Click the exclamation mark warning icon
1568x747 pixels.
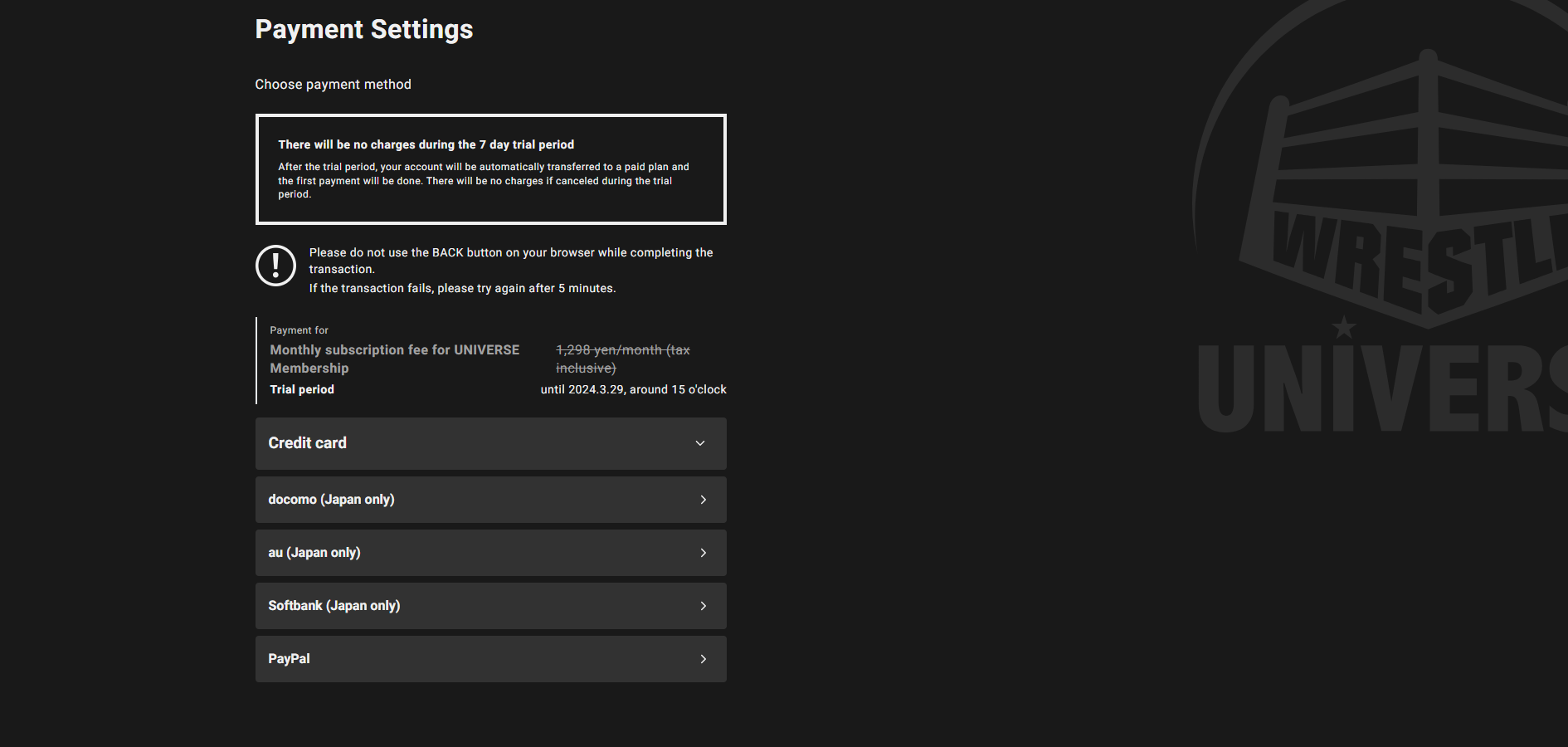tap(275, 266)
